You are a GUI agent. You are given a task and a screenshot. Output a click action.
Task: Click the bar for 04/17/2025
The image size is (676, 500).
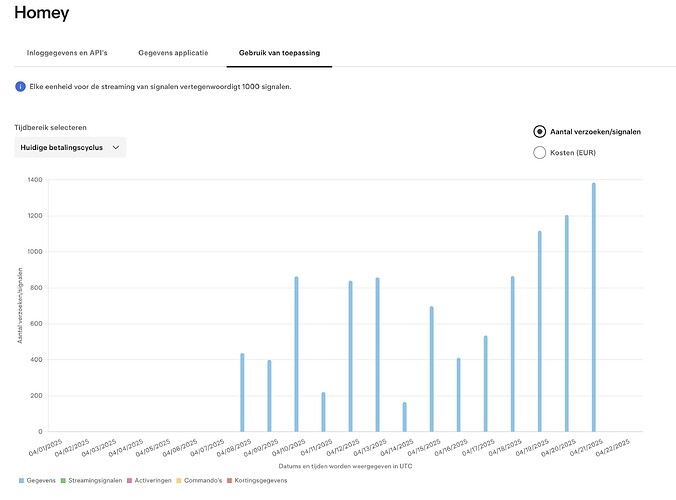pyautogui.click(x=485, y=384)
